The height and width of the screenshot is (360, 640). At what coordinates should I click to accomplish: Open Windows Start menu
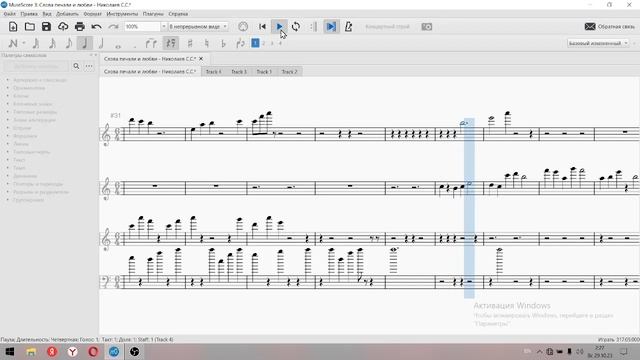10,351
